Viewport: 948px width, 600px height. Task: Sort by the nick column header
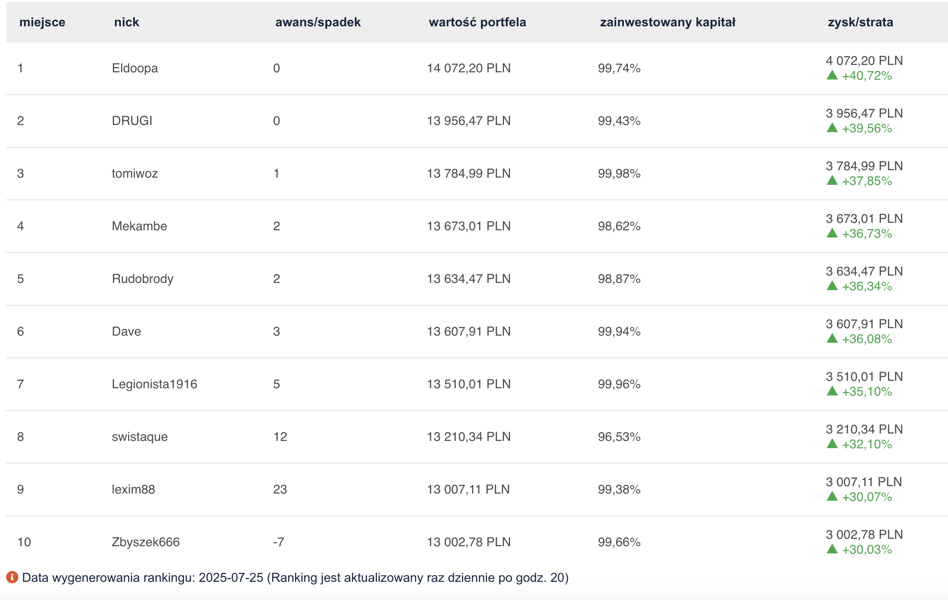[126, 22]
